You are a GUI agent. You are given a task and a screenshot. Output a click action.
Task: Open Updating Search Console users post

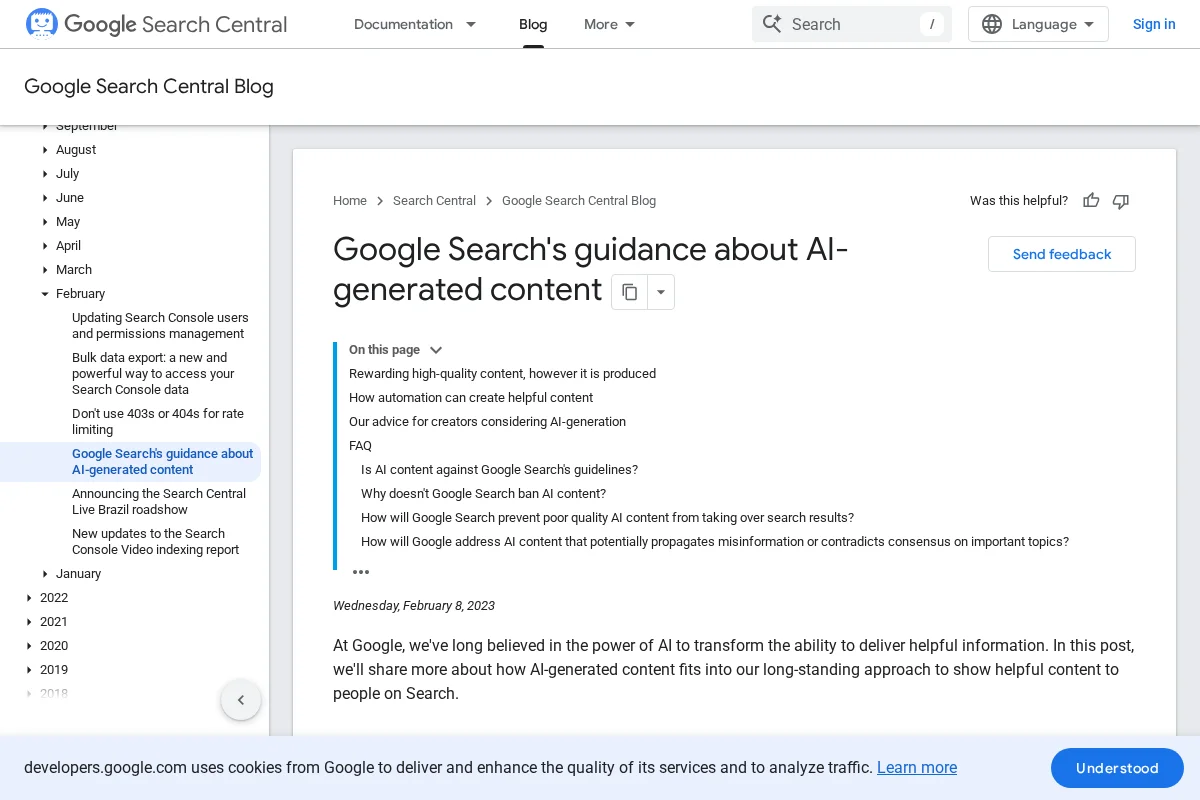[160, 326]
